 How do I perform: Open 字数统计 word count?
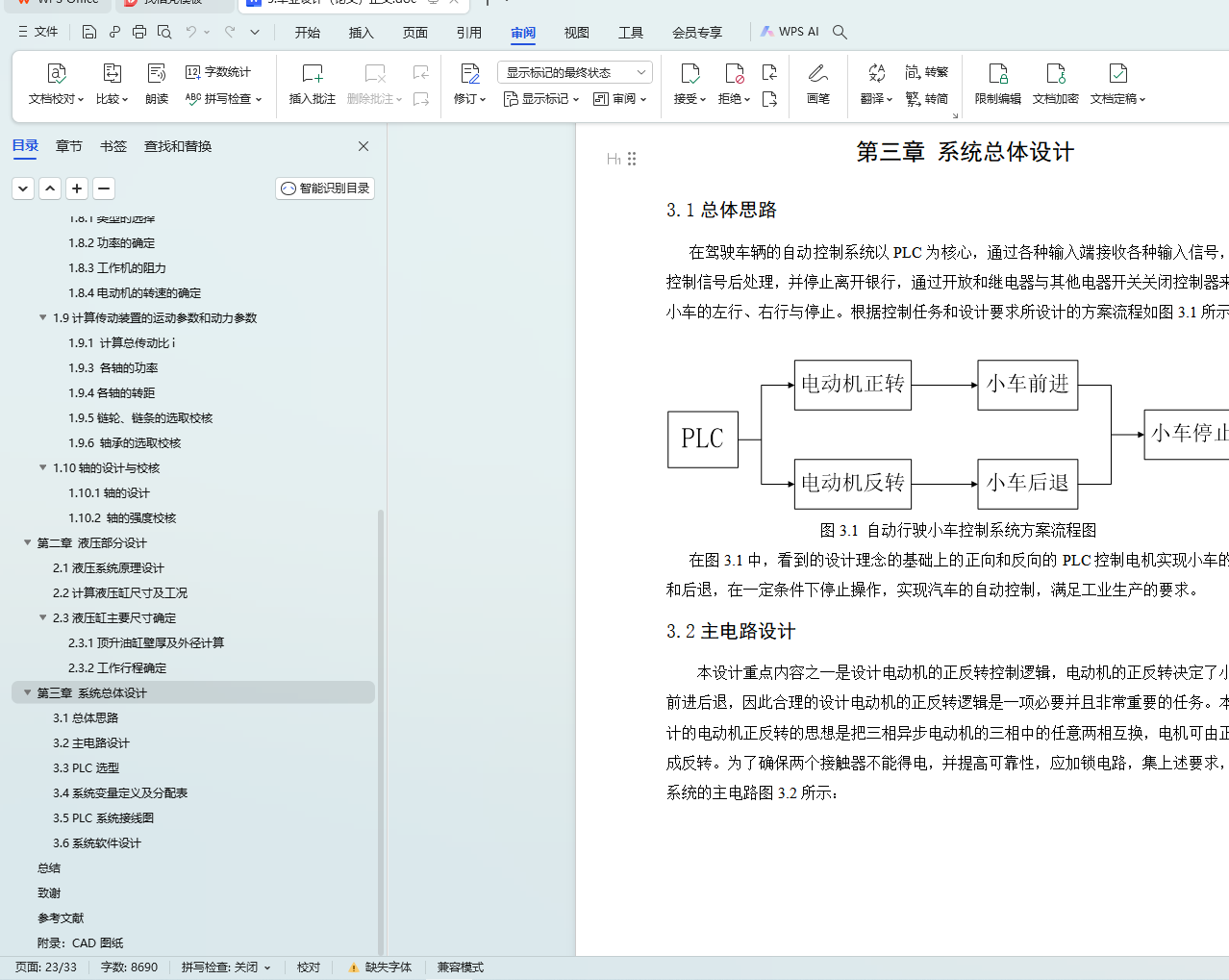218,72
